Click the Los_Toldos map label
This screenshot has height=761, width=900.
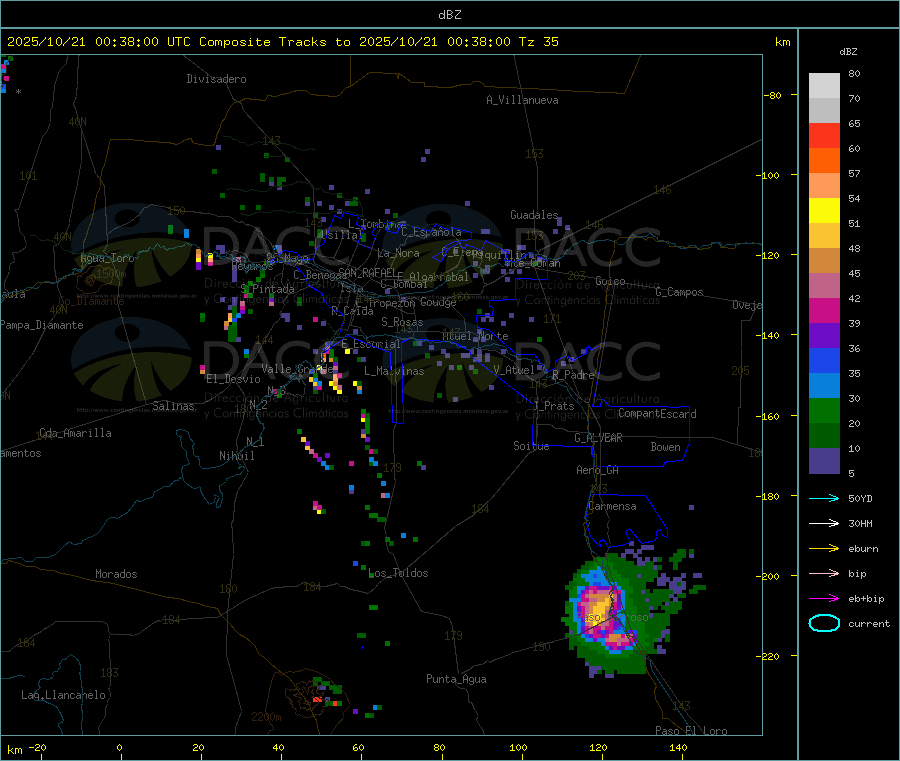398,573
